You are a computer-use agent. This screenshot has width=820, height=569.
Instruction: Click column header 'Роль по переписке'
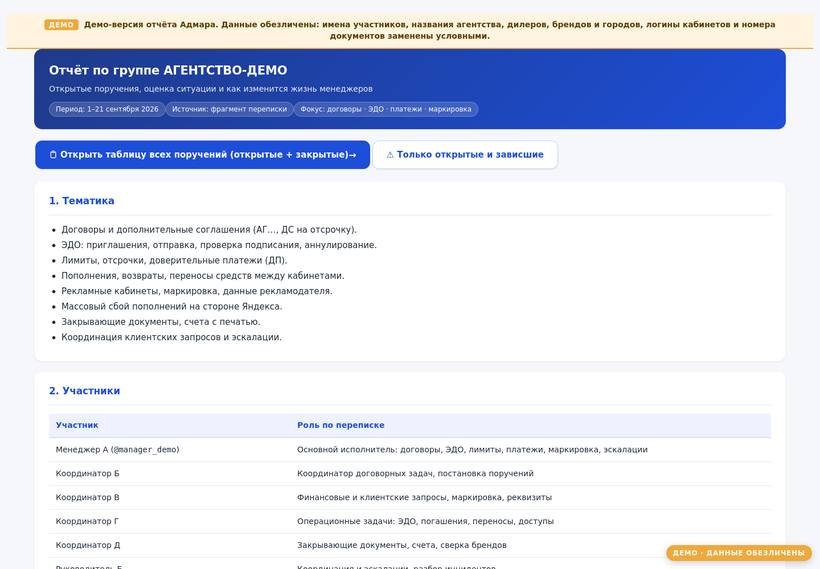[x=340, y=425]
